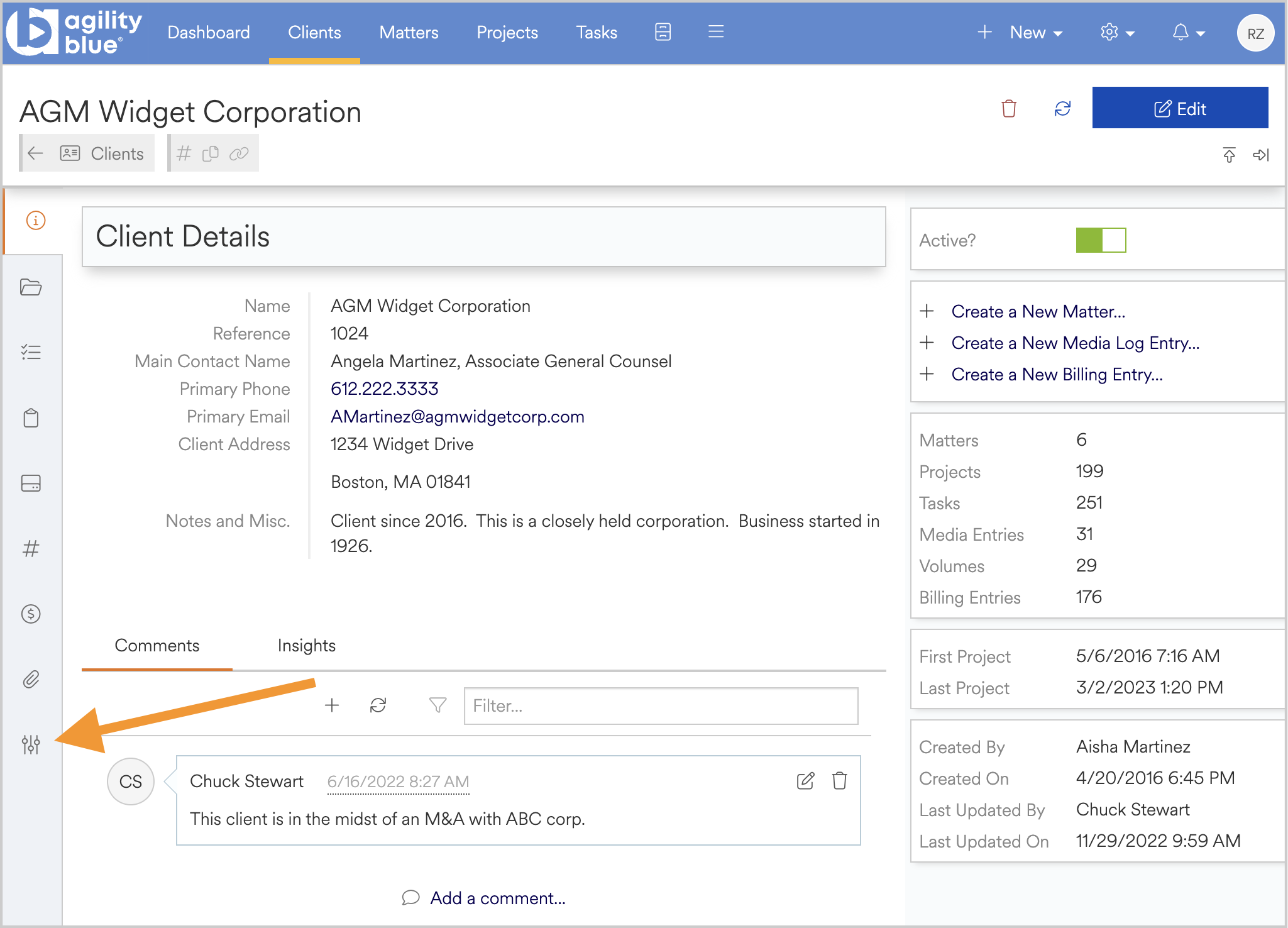Click the scroll-to-top arrow icon
The image size is (1288, 928).
click(1229, 155)
